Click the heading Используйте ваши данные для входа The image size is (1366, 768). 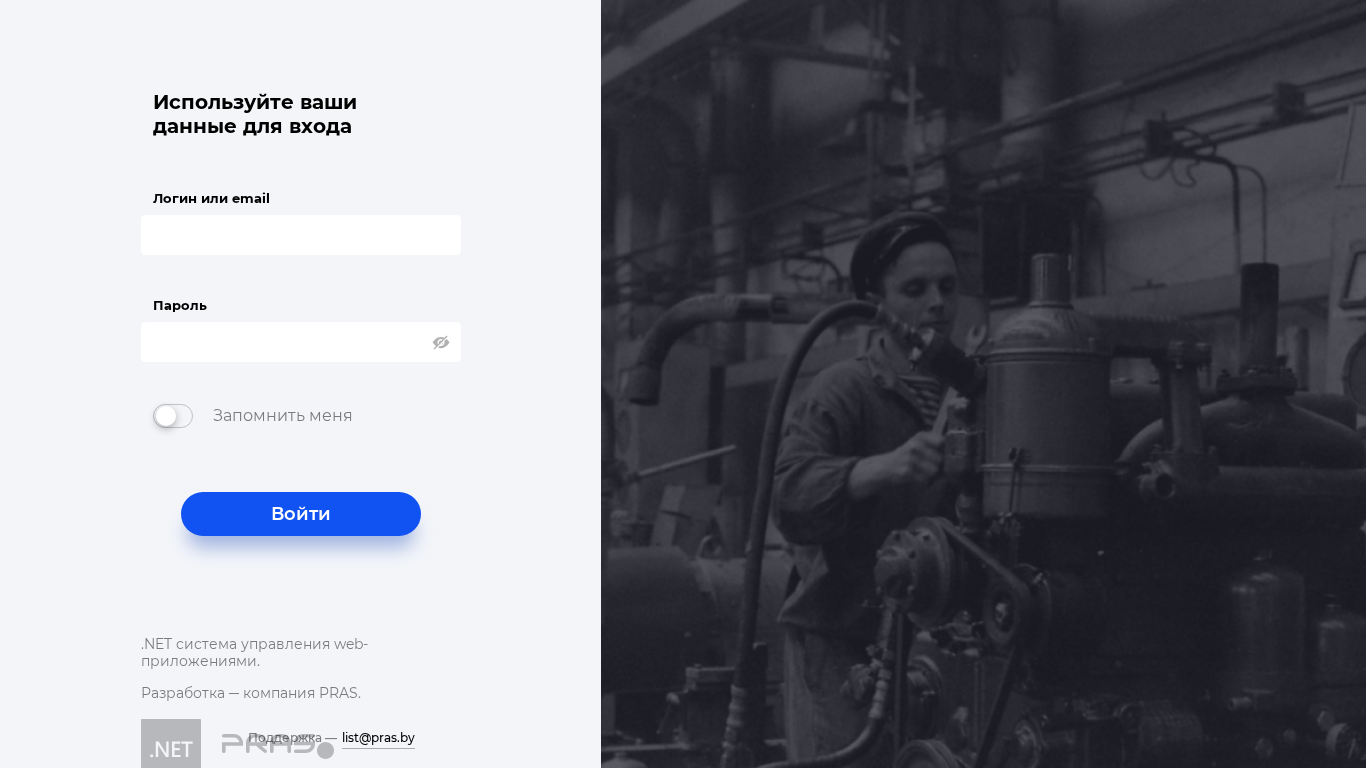tap(255, 114)
